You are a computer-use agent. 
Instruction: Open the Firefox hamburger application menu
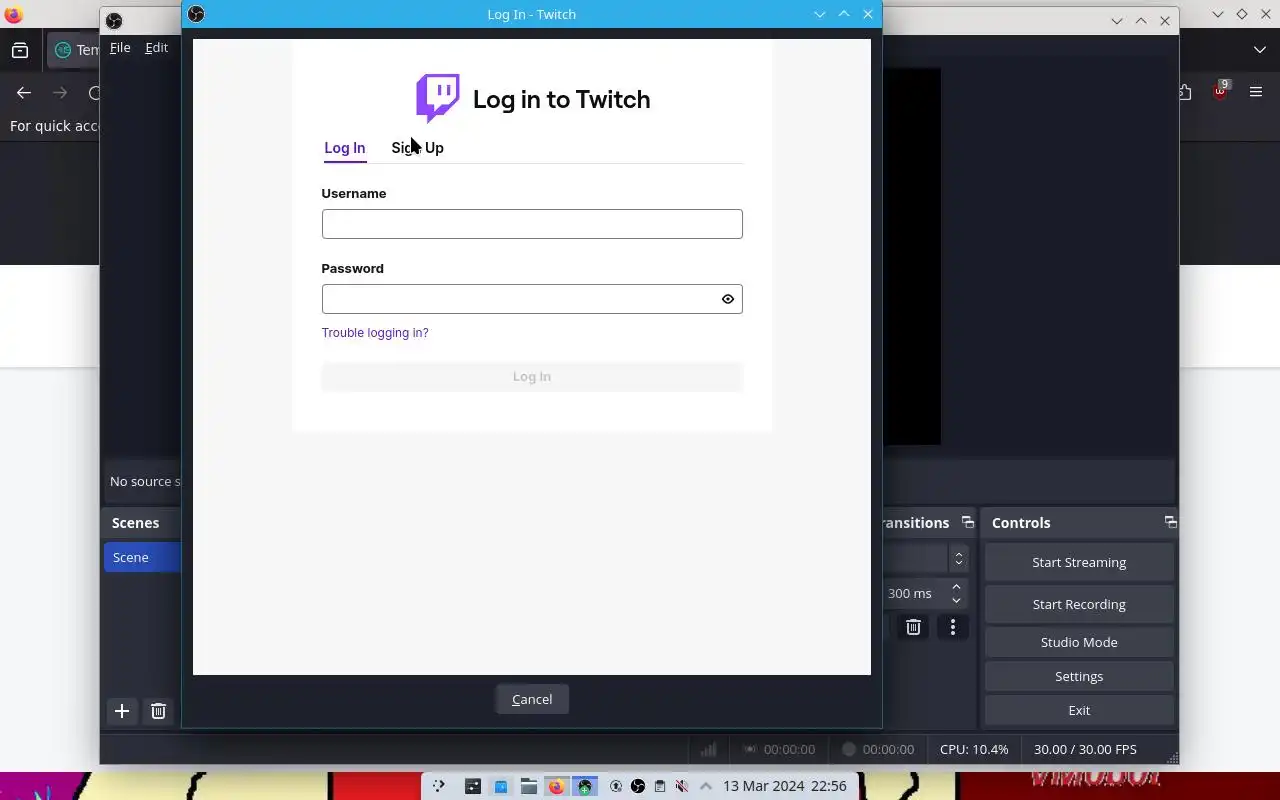point(1256,92)
